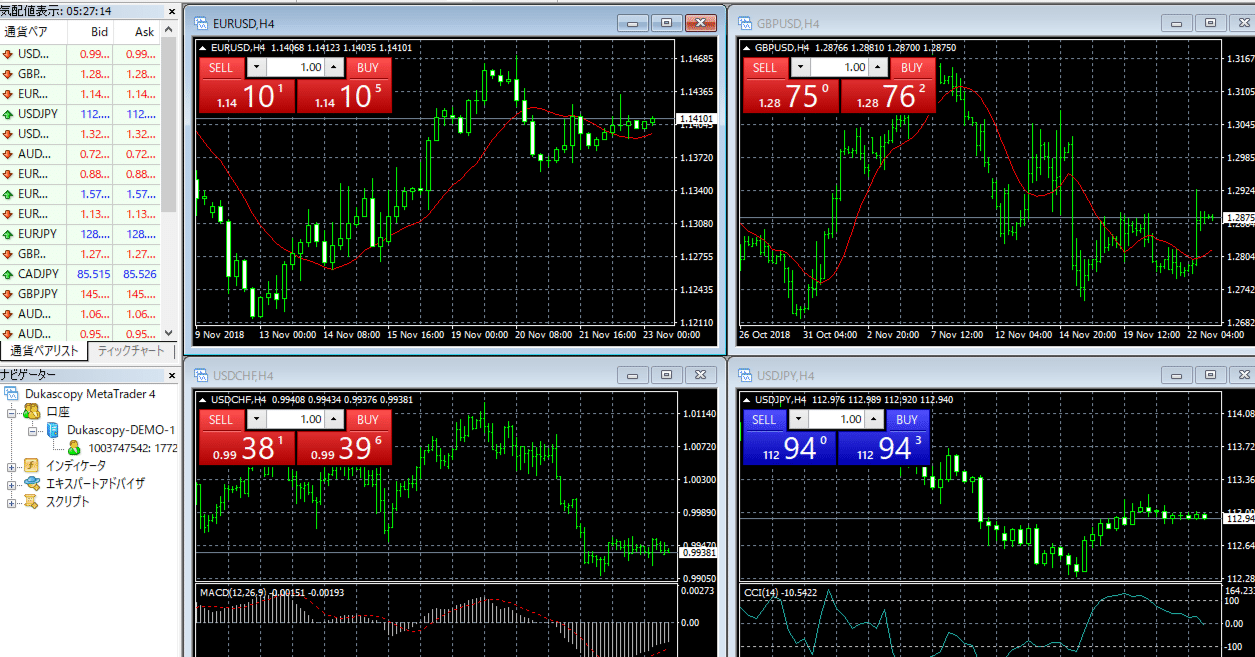Image resolution: width=1255 pixels, height=657 pixels.
Task: Increase volume with up arrow on GBPUSD chart
Action: pyautogui.click(x=878, y=68)
